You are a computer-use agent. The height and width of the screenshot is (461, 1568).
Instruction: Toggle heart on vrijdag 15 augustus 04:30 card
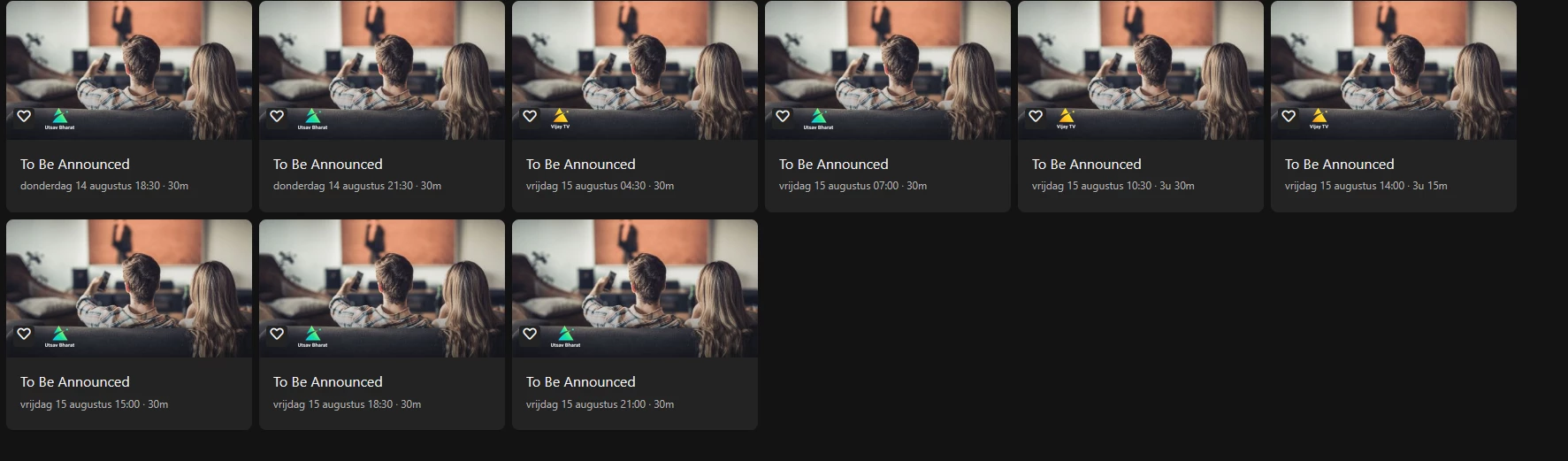coord(530,116)
